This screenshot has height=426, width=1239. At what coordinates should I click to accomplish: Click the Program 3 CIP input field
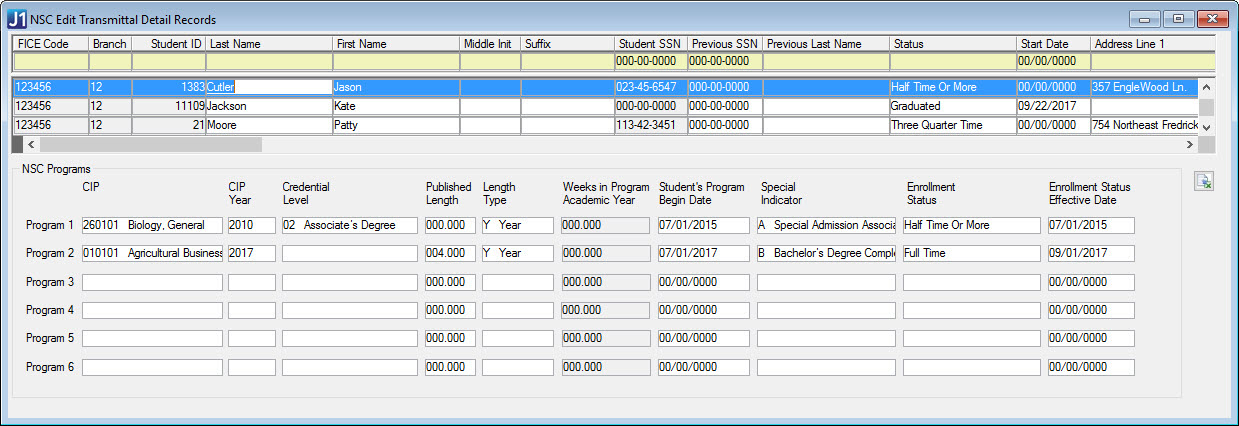pyautogui.click(x=152, y=283)
